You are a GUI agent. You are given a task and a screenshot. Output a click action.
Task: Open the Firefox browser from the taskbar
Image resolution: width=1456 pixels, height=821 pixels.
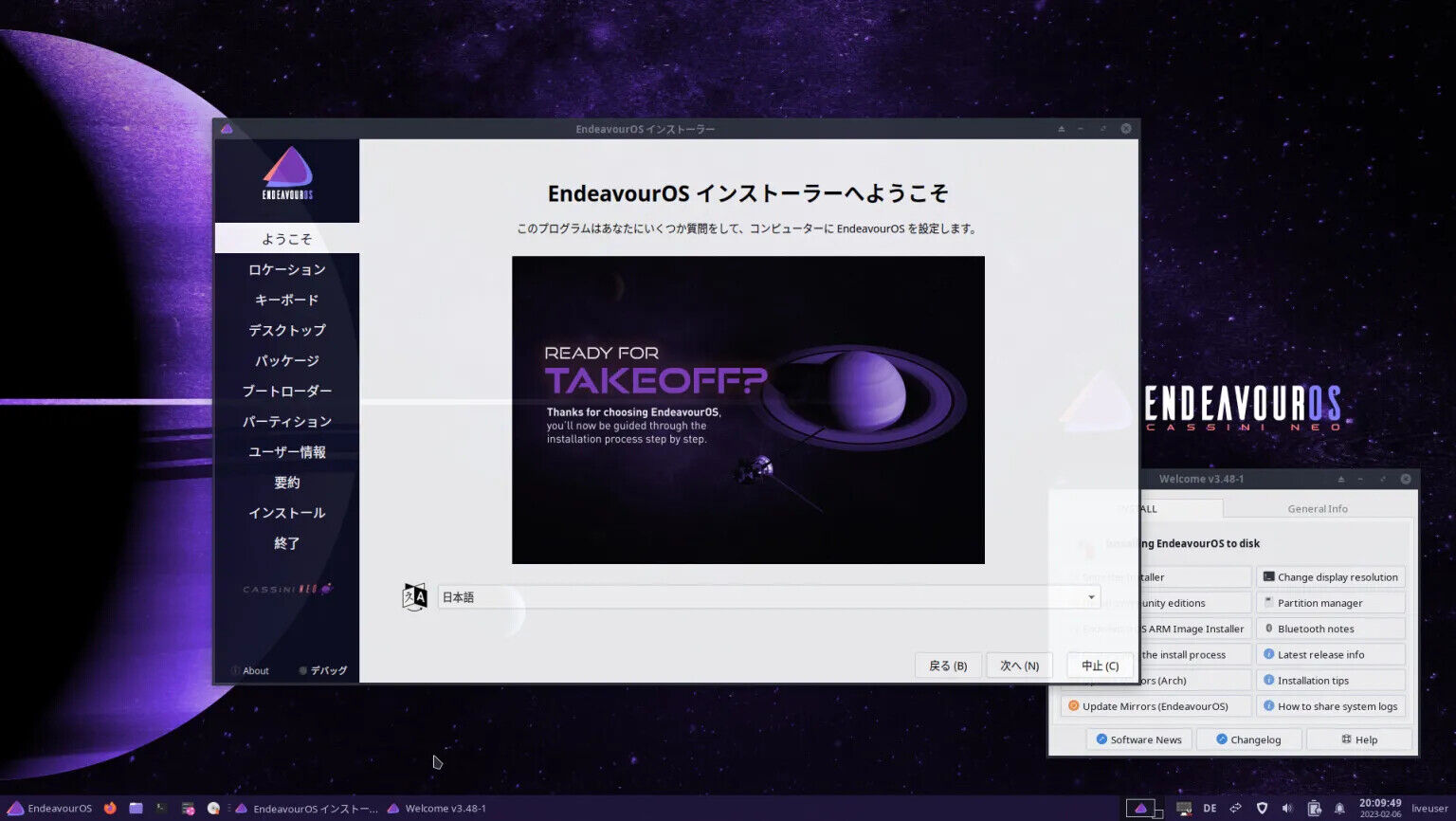[110, 808]
